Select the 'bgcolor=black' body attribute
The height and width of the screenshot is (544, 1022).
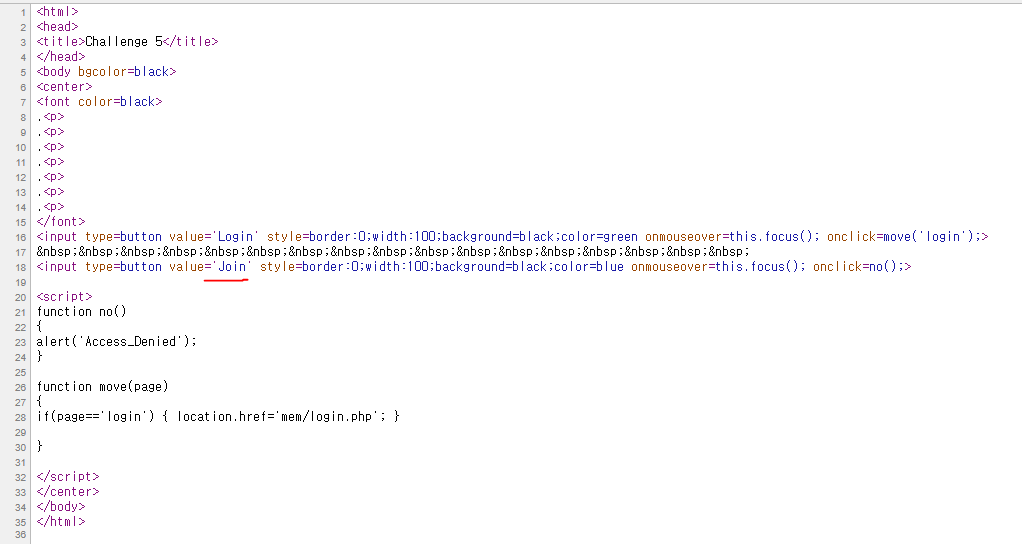[x=123, y=72]
